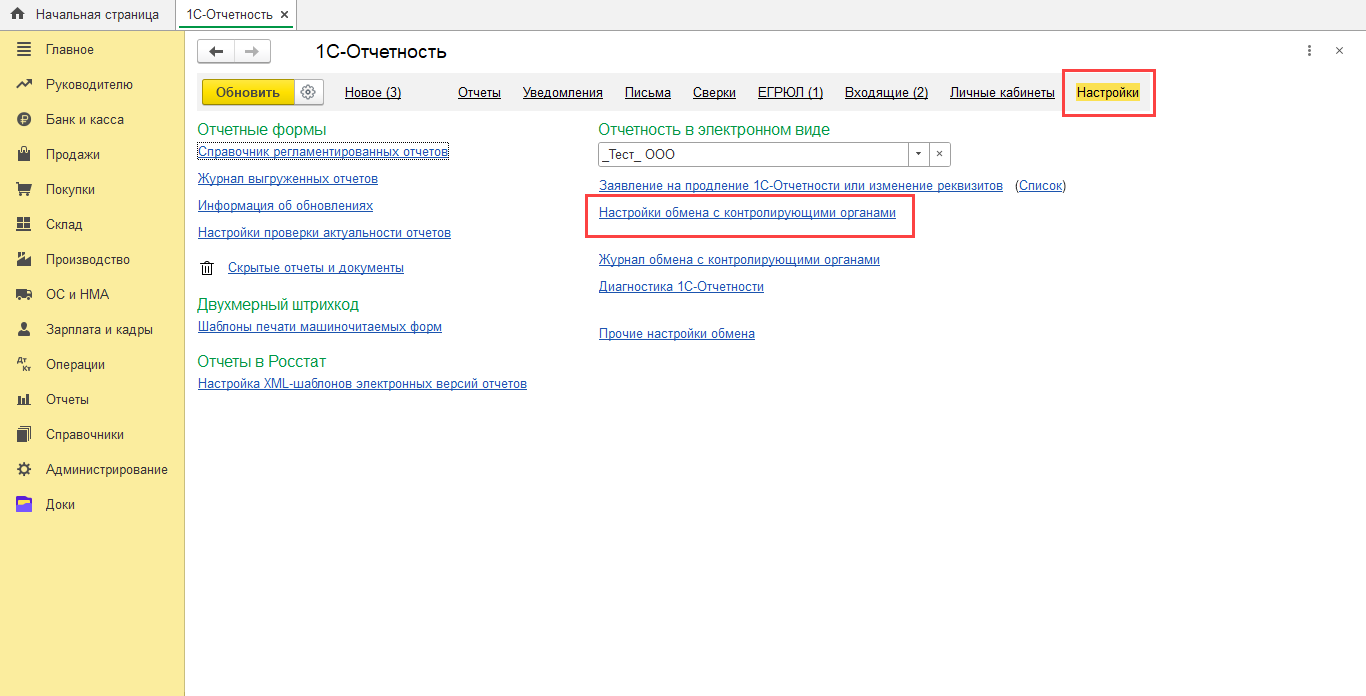Open Настройки обмена с контролирующими органами
The width and height of the screenshot is (1366, 696).
(747, 213)
